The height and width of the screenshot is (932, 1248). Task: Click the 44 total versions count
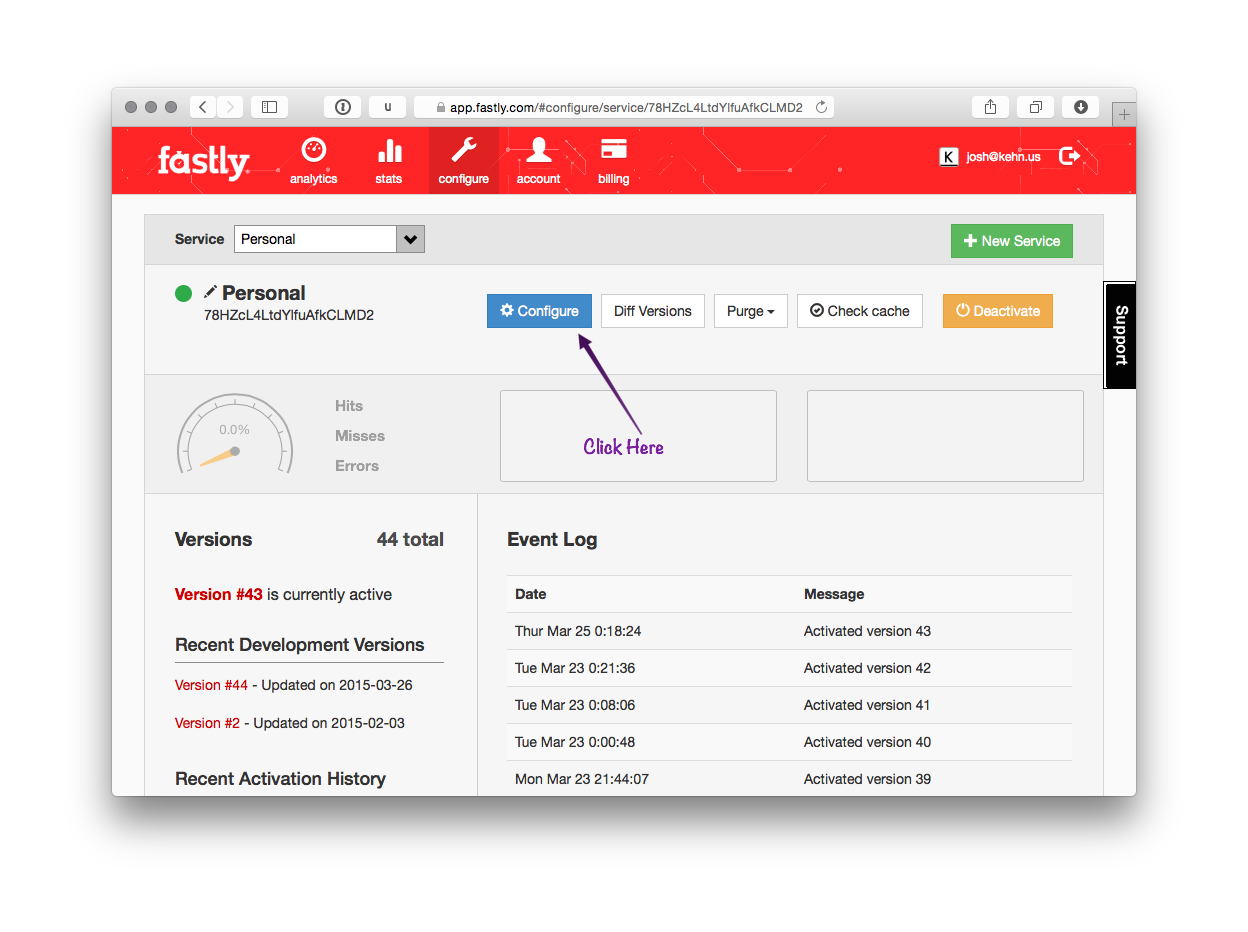[x=410, y=539]
